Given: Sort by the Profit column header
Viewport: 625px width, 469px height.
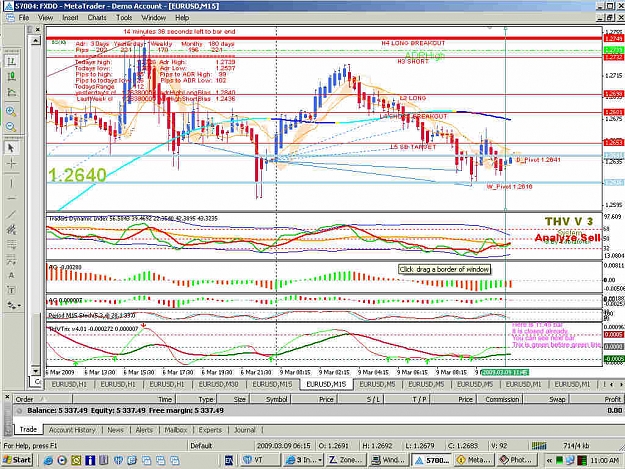Looking at the screenshot, I should pos(596,399).
